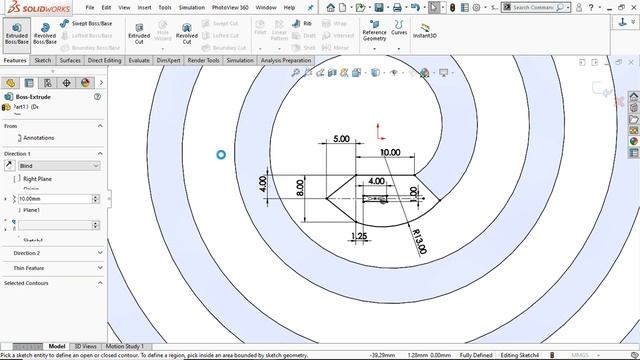
Task: Open the Tools menu
Action: 165,7
